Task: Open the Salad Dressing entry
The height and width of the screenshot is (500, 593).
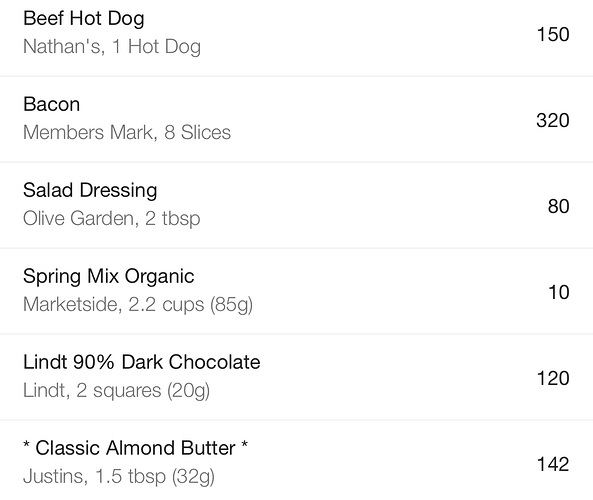Action: [x=296, y=205]
